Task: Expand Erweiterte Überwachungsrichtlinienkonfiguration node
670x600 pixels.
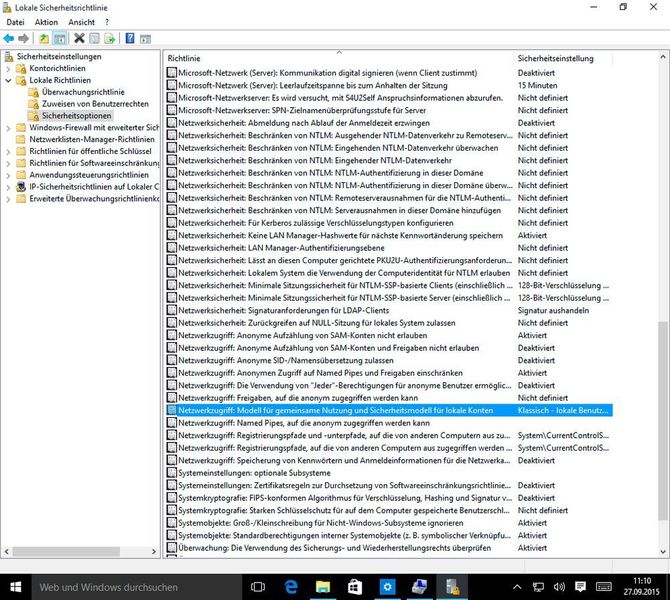Action: pos(8,199)
